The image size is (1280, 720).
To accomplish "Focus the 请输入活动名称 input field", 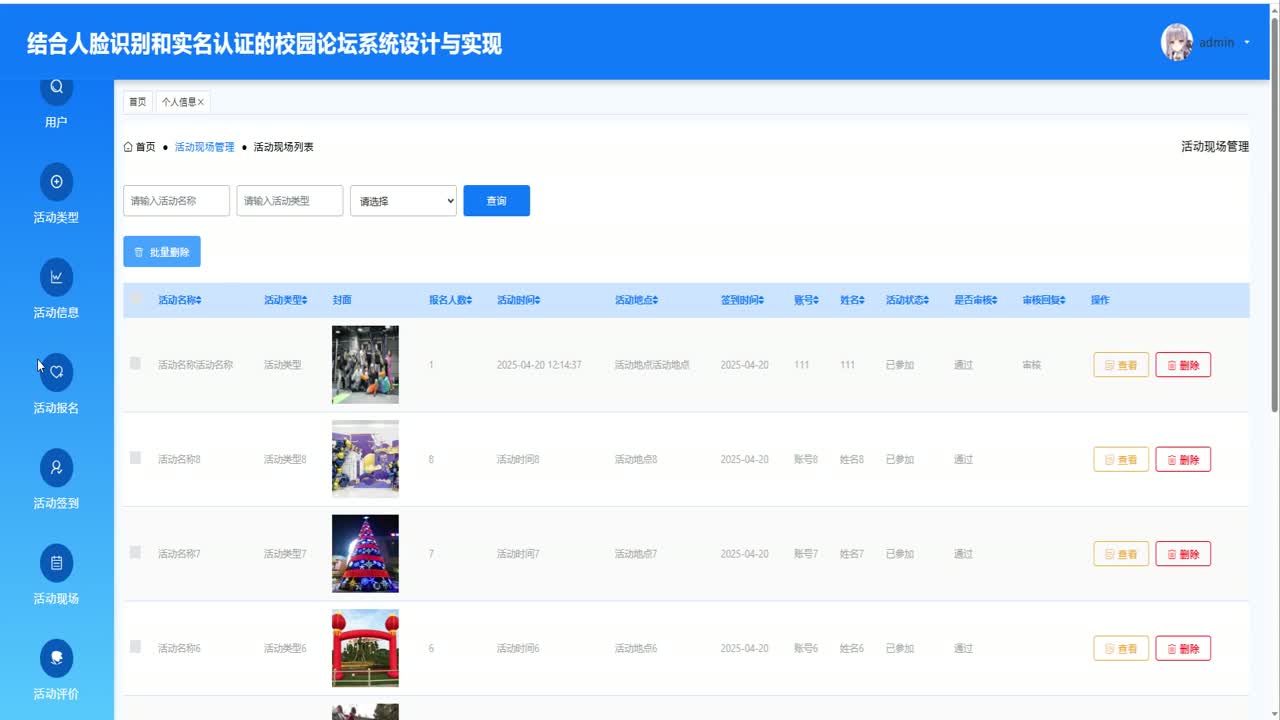I will click(x=176, y=201).
